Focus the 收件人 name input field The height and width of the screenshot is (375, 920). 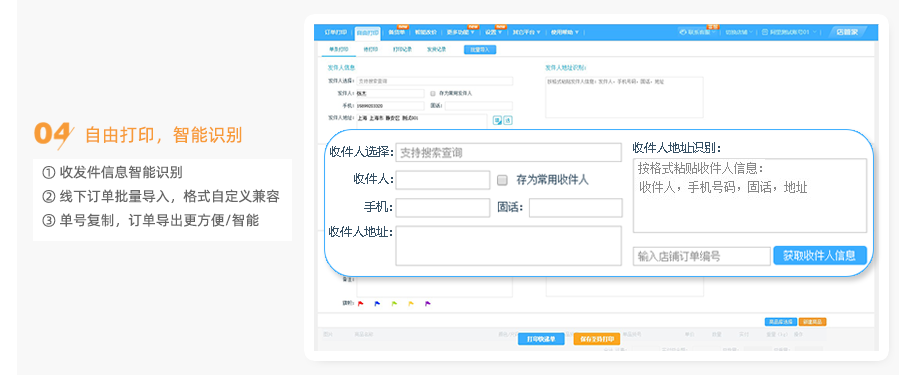442,180
